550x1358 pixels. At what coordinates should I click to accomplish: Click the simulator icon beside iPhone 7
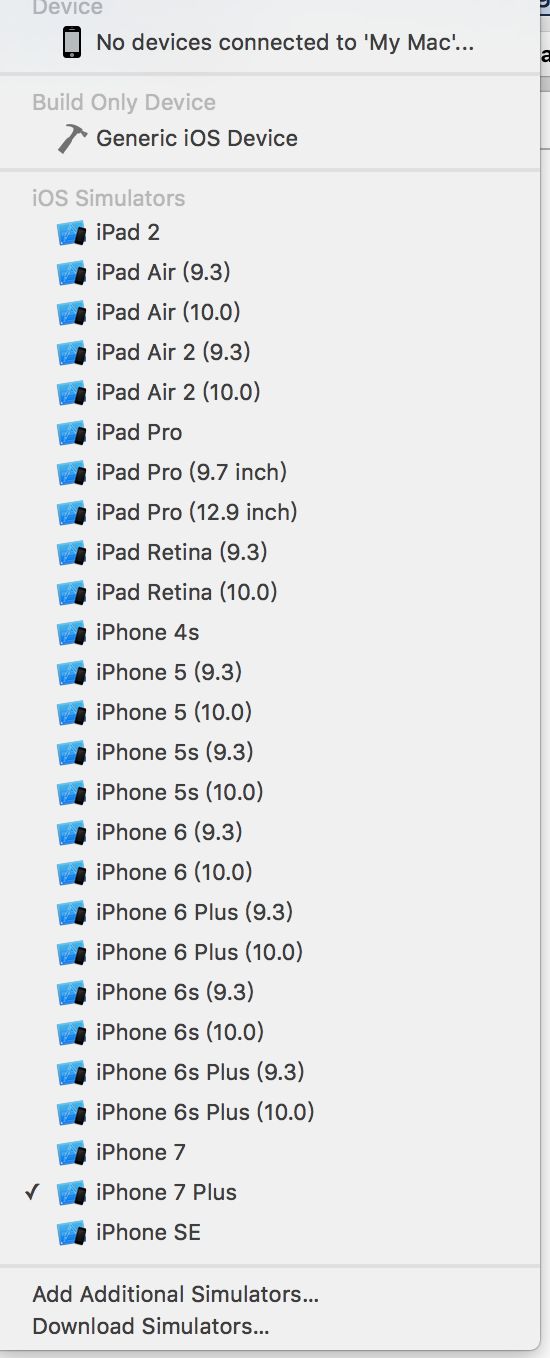(x=72, y=1153)
